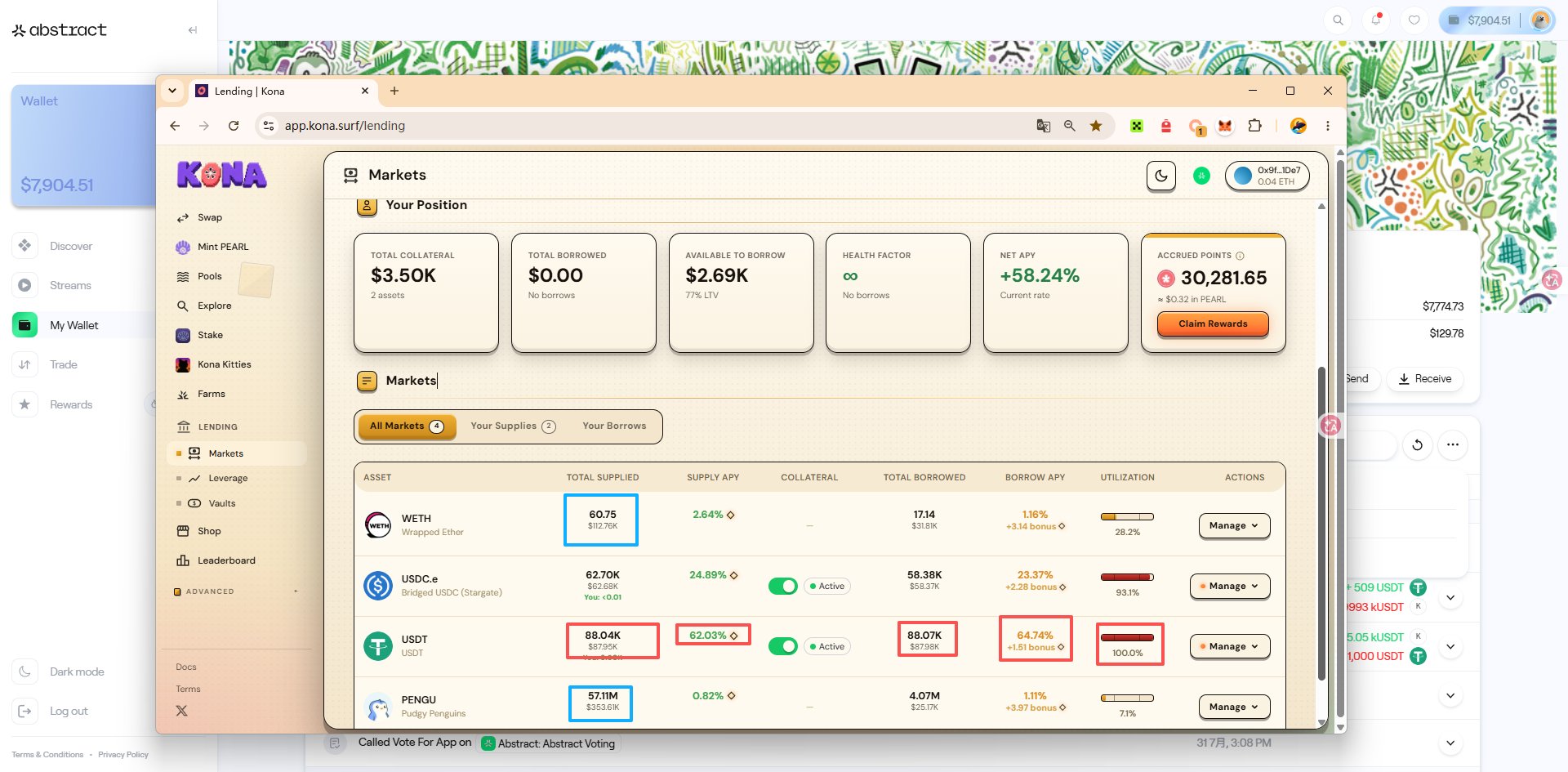Toggle USDT collateral switch
1568x772 pixels.
point(782,647)
